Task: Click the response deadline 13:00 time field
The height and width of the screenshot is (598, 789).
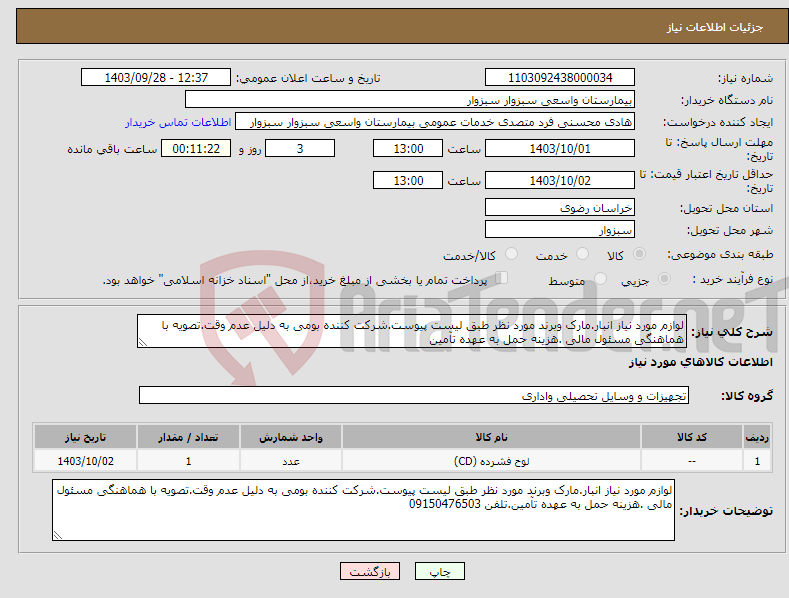Action: [408, 148]
